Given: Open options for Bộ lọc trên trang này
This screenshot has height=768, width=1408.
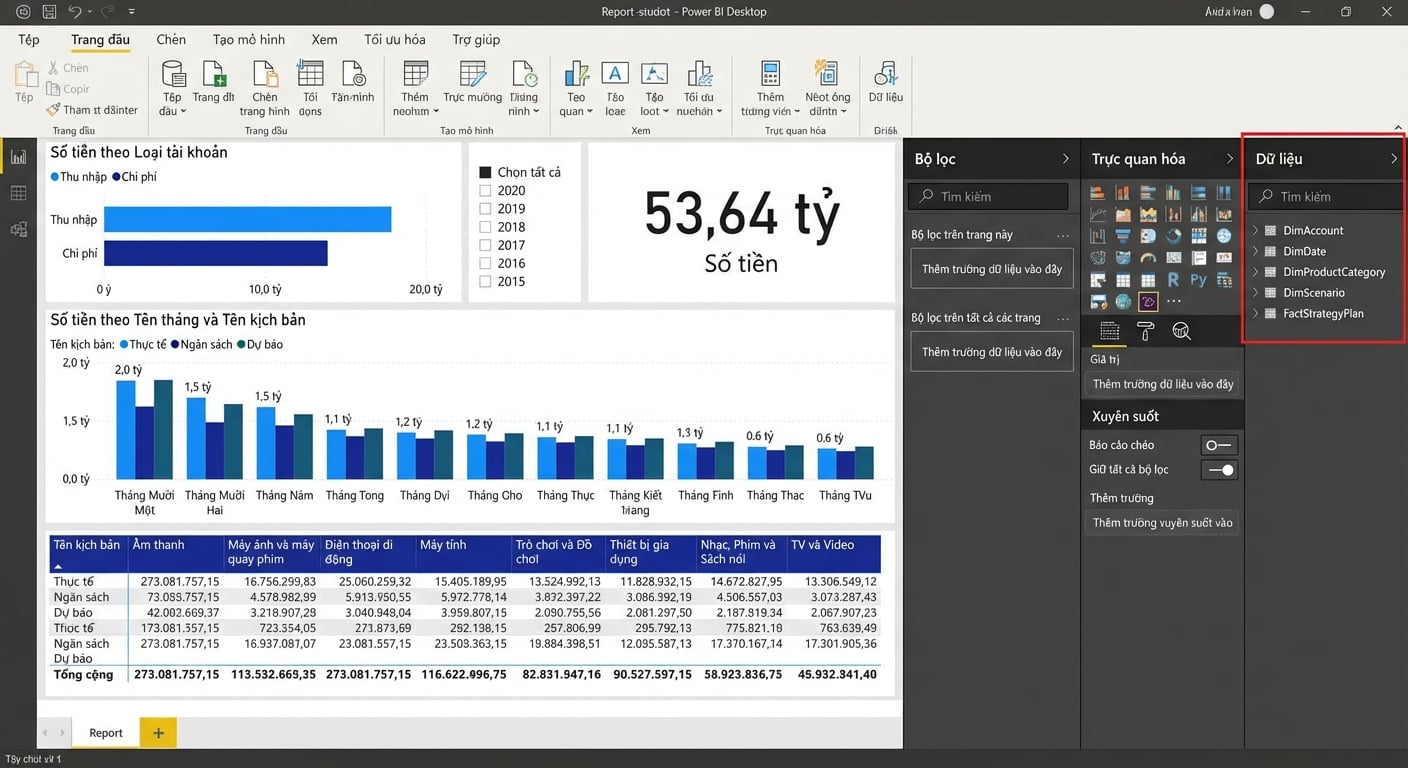Looking at the screenshot, I should click(1063, 235).
